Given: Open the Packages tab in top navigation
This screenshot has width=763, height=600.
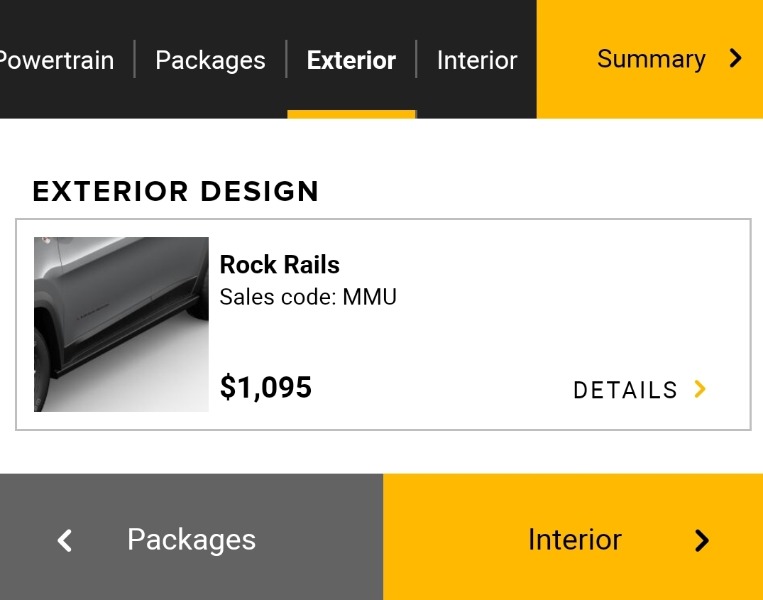Looking at the screenshot, I should tap(210, 60).
